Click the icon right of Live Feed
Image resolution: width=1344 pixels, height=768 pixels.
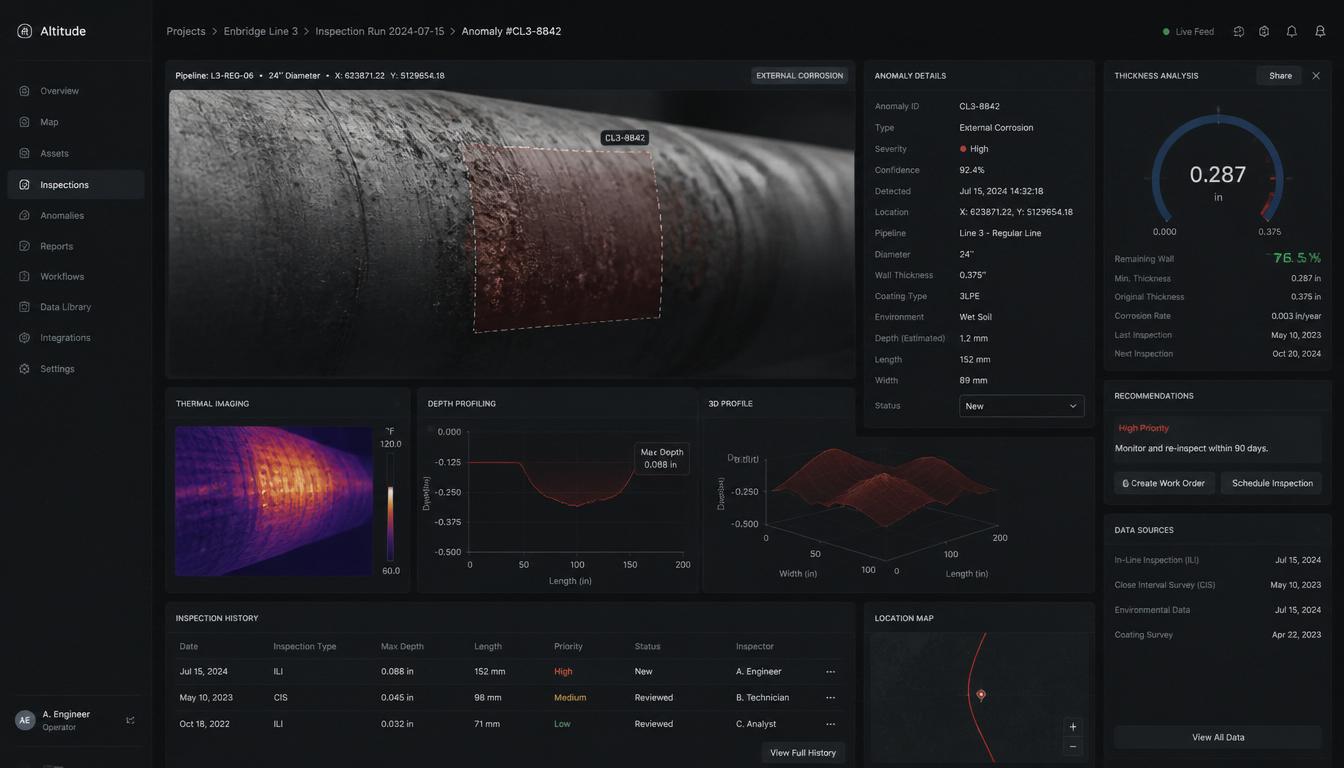1239,31
